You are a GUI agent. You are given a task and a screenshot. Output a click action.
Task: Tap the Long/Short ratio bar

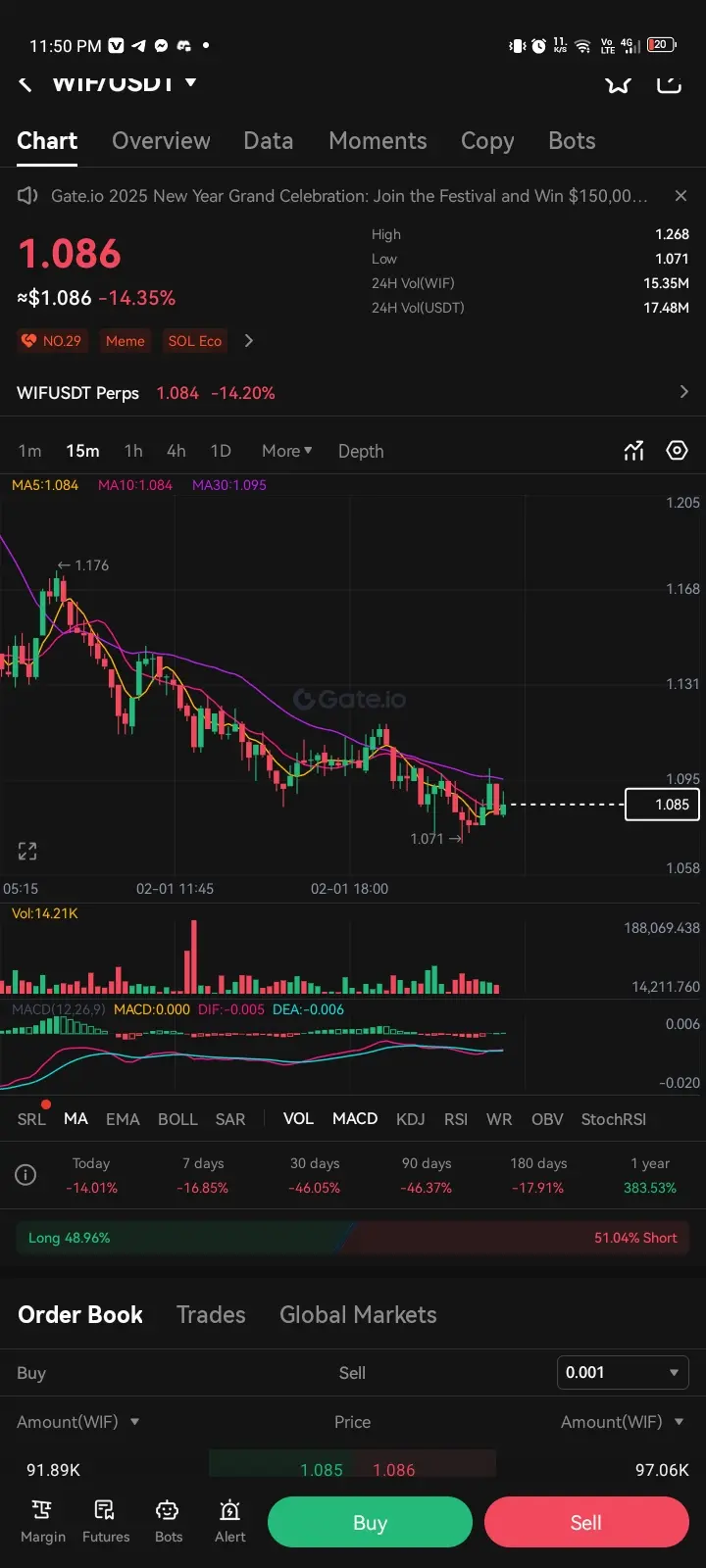click(x=353, y=1238)
